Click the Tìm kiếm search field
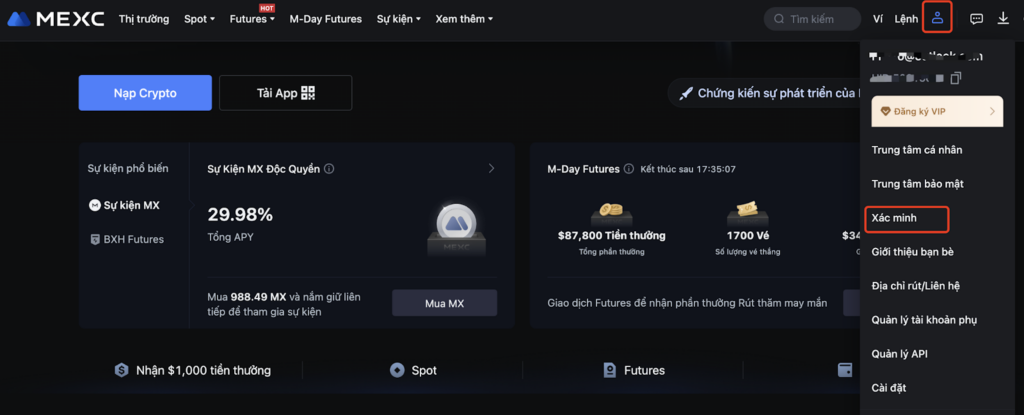Image resolution: width=1024 pixels, height=415 pixels. coord(812,19)
